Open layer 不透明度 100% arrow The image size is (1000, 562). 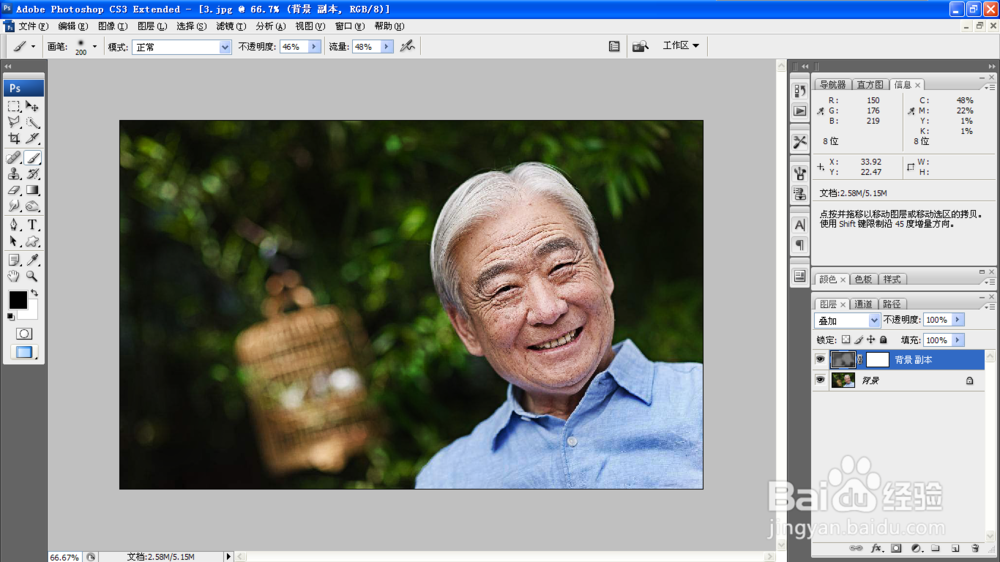[x=957, y=320]
